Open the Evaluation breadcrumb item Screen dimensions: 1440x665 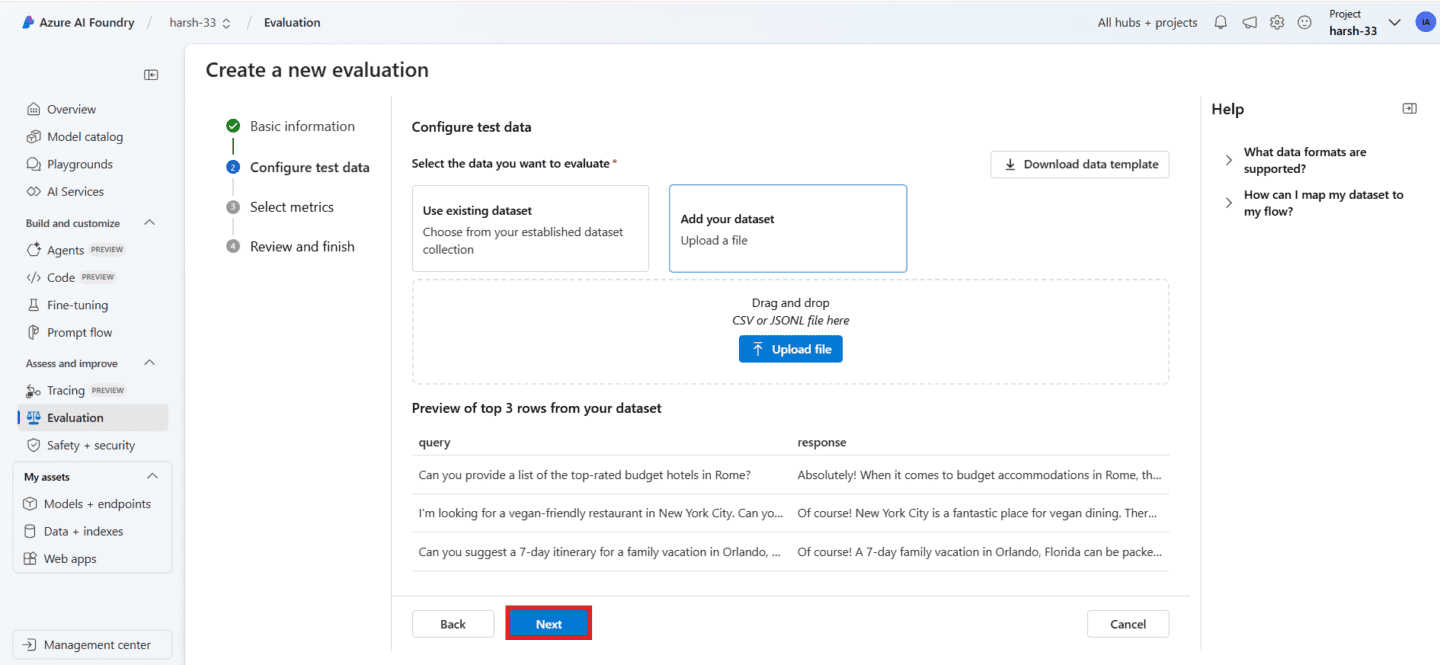[291, 21]
